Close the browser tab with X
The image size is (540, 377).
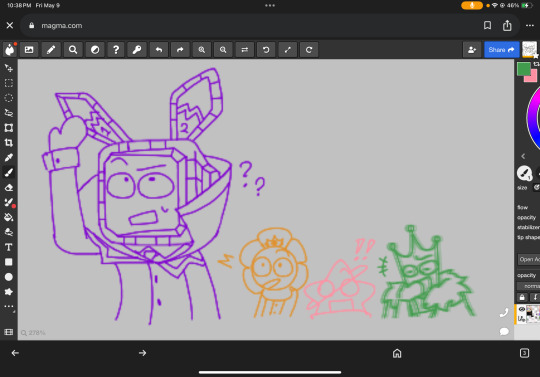tap(10, 25)
